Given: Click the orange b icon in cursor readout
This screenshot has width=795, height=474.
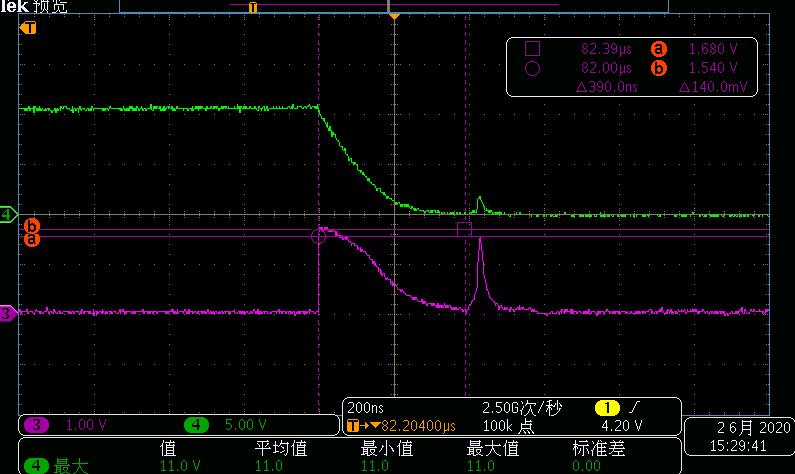Looking at the screenshot, I should pyautogui.click(x=658, y=68).
